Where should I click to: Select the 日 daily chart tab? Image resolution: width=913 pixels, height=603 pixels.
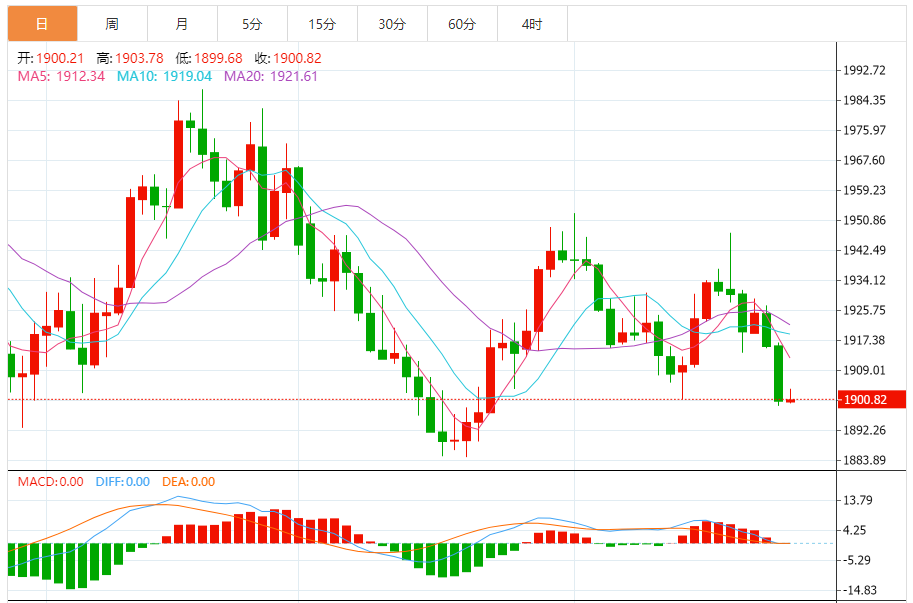43,24
